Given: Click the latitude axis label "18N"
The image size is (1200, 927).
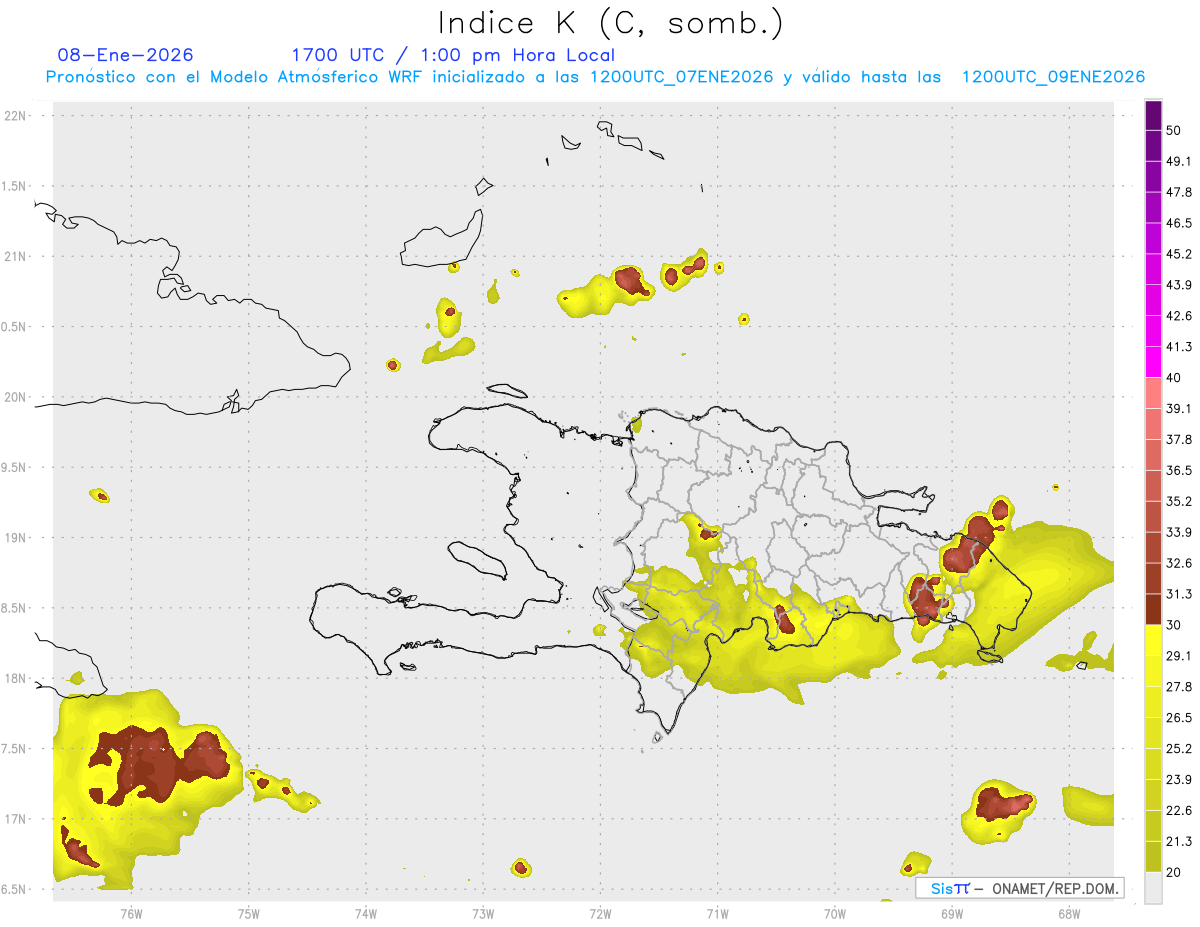Looking at the screenshot, I should (x=15, y=678).
